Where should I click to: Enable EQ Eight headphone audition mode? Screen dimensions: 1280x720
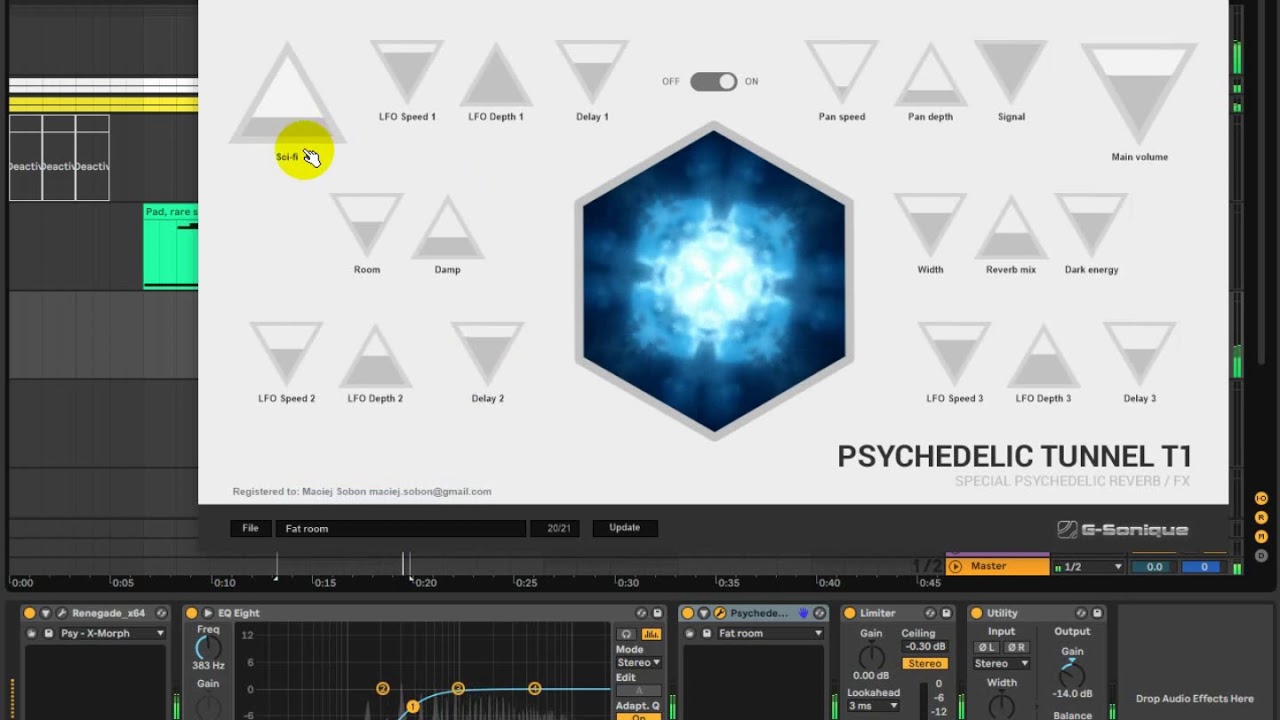626,634
